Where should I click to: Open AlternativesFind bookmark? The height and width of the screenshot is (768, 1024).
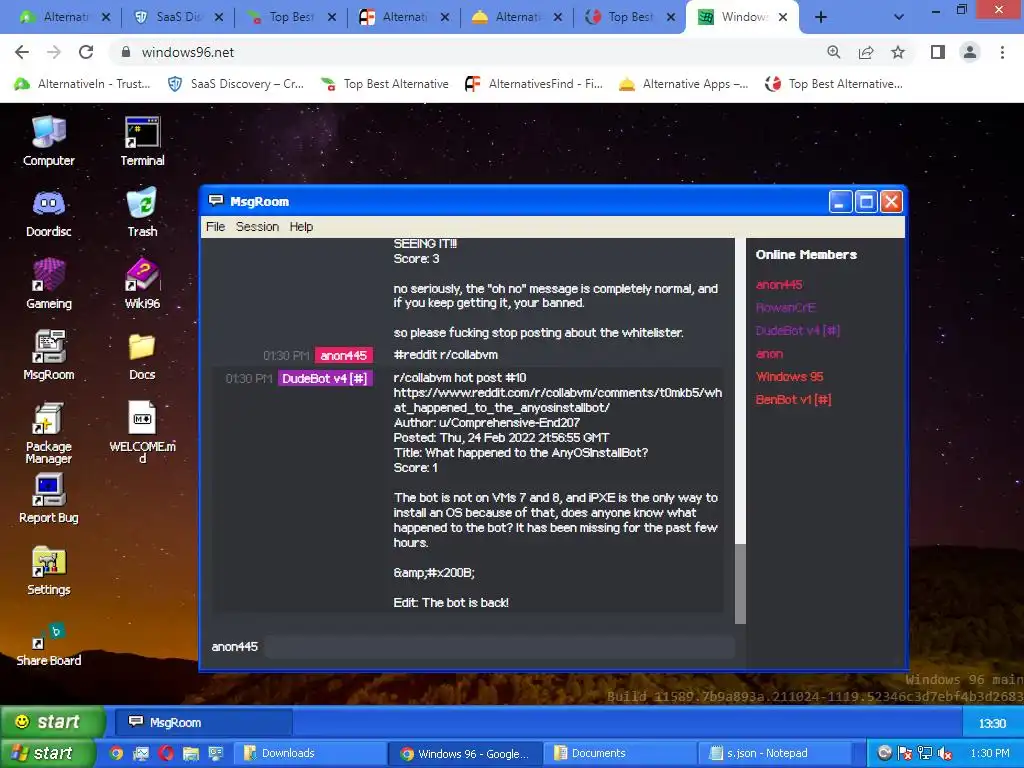coord(534,84)
